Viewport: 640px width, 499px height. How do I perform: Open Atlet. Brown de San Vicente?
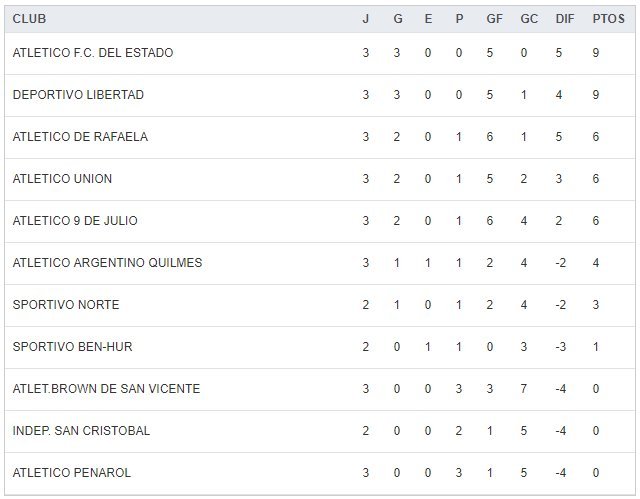point(106,389)
